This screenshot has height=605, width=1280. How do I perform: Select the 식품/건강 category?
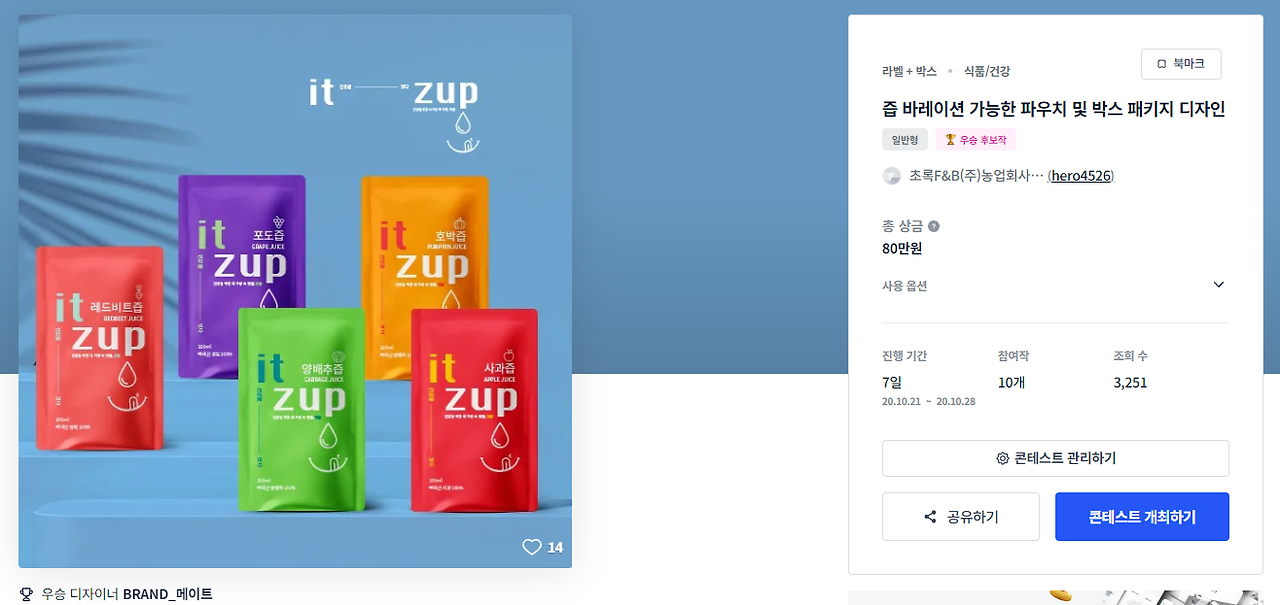[x=987, y=71]
